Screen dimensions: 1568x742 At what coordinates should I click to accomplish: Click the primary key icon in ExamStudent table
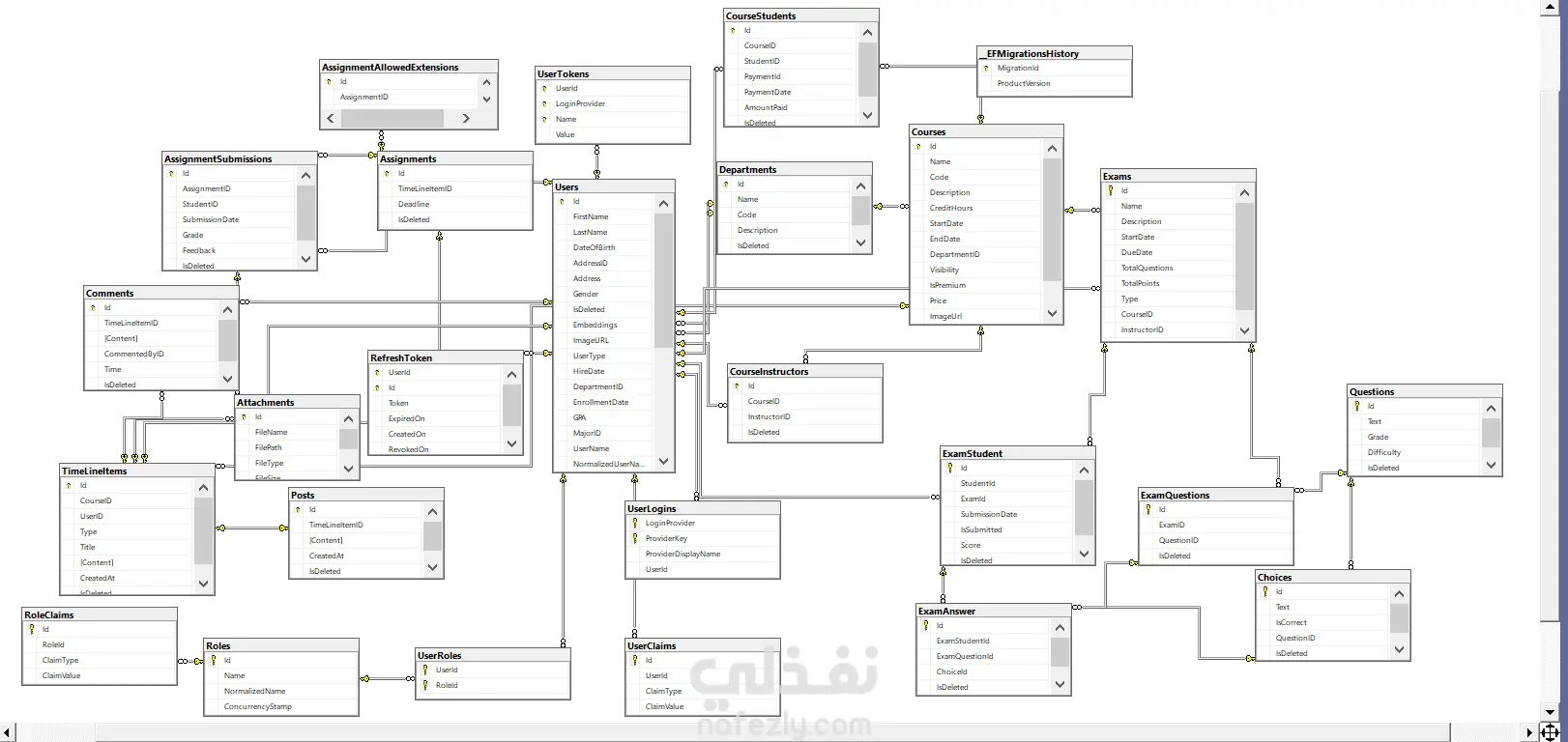click(949, 469)
